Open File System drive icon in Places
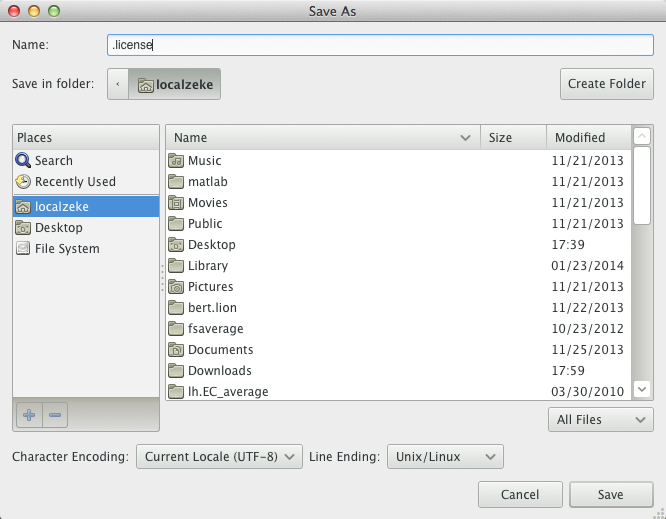The image size is (666, 519). 23,248
